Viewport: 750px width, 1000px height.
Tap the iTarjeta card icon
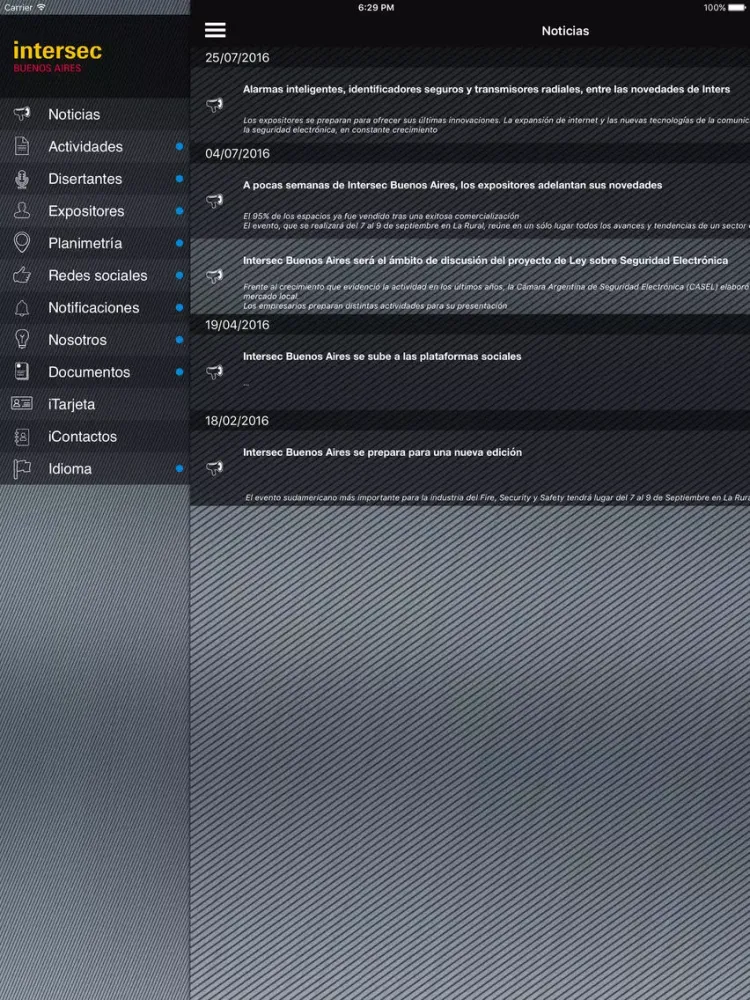pos(22,404)
